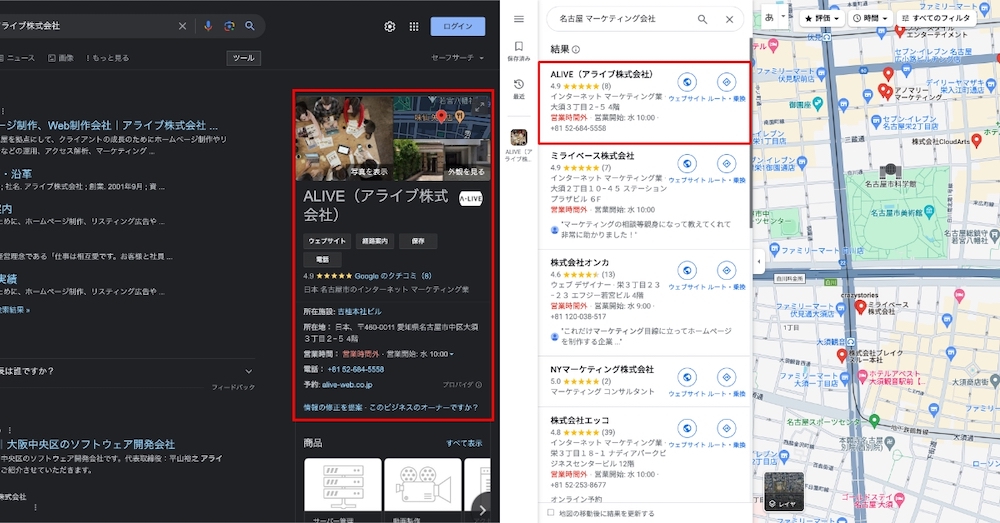Open 最近 recent history in Maps sidebar

coord(519,89)
